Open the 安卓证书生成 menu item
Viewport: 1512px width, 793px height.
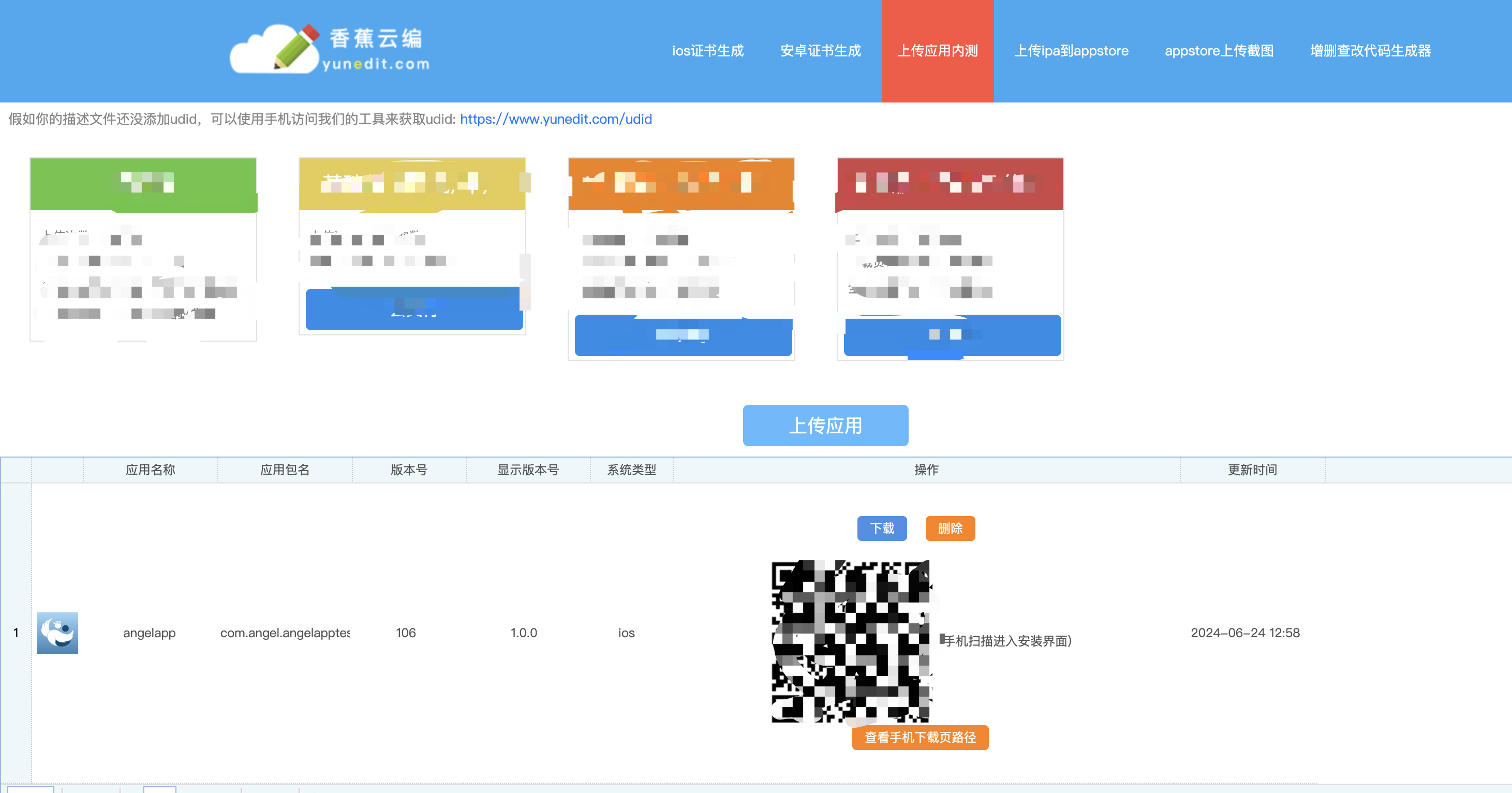click(x=821, y=51)
